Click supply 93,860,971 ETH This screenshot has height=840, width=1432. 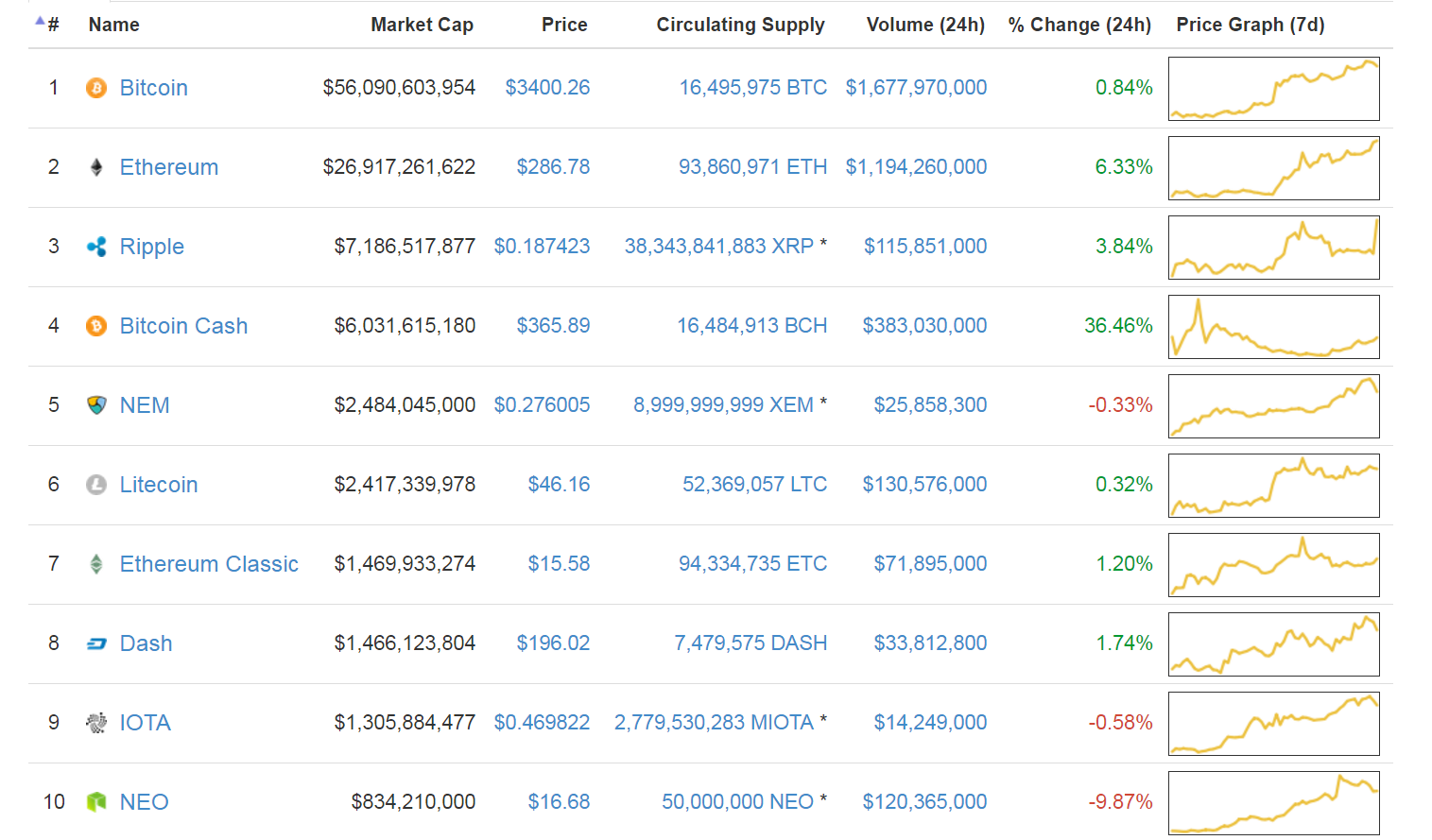pyautogui.click(x=753, y=167)
